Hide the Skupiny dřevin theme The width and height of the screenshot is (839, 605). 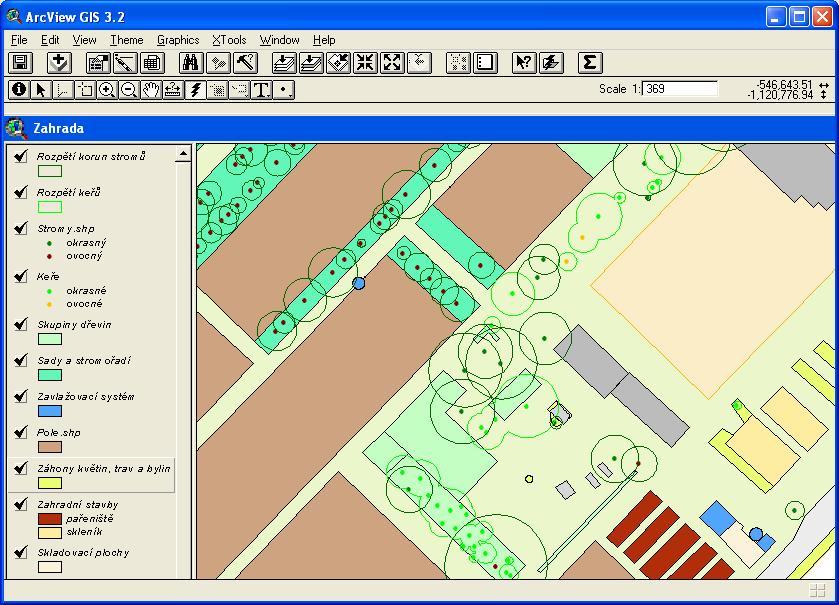tap(21, 324)
